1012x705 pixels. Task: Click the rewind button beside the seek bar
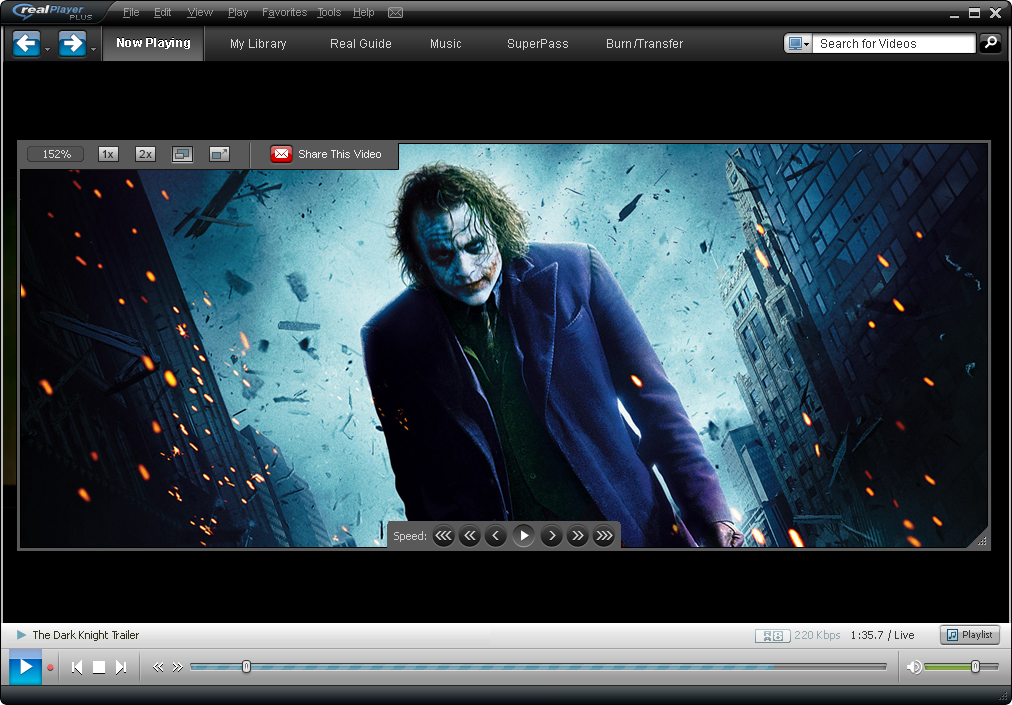click(157, 668)
